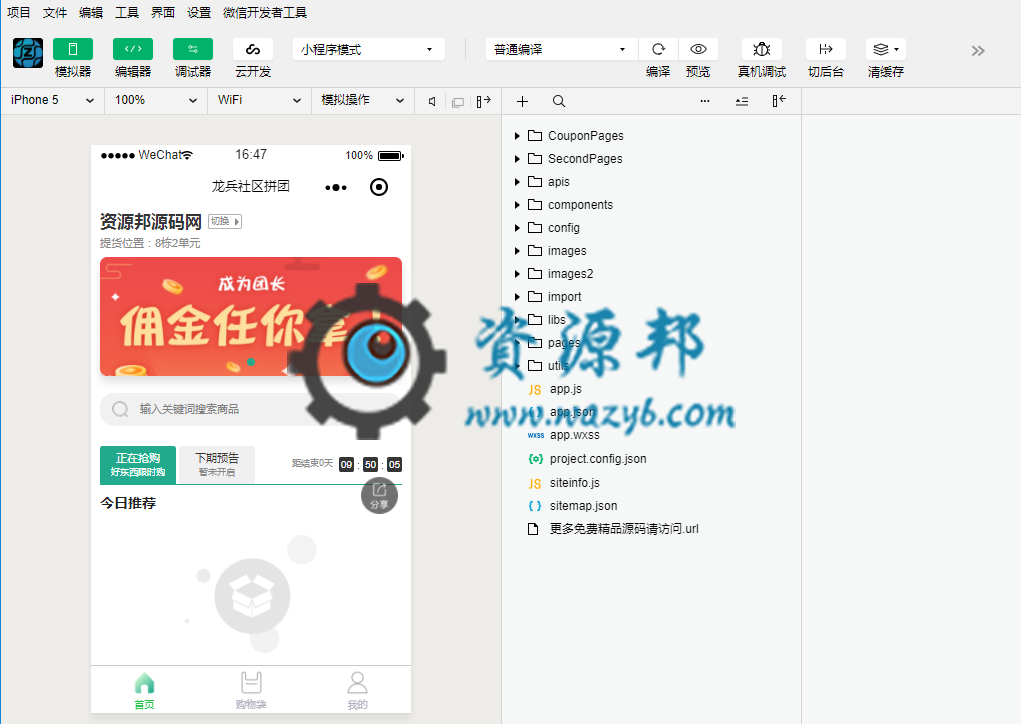Expand the toolbar overflow double-arrow
Screen dimensions: 1021x724
[x=978, y=51]
